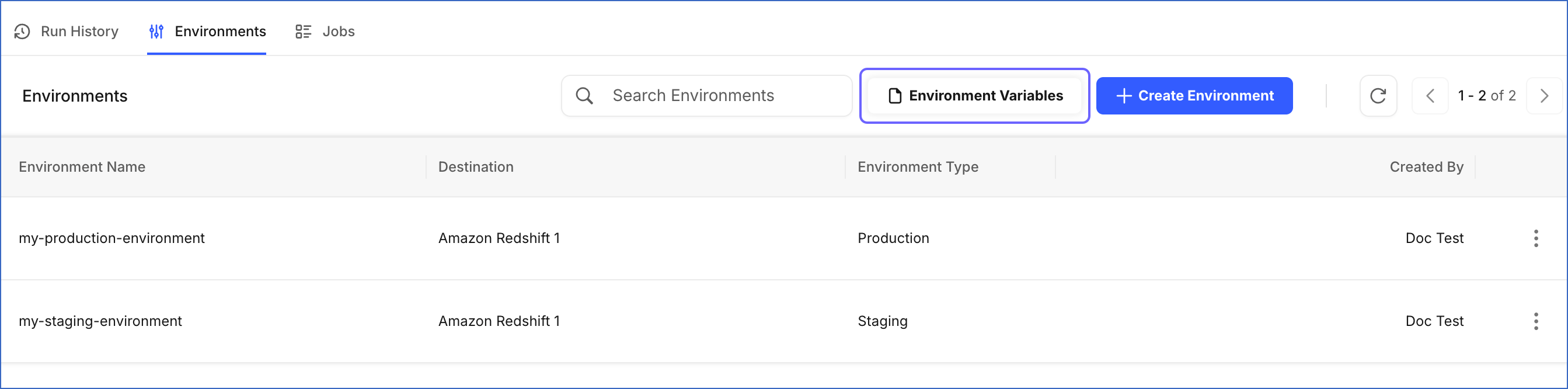Viewport: 1568px width, 389px height.
Task: Click the Search Environments field
Action: tap(706, 96)
